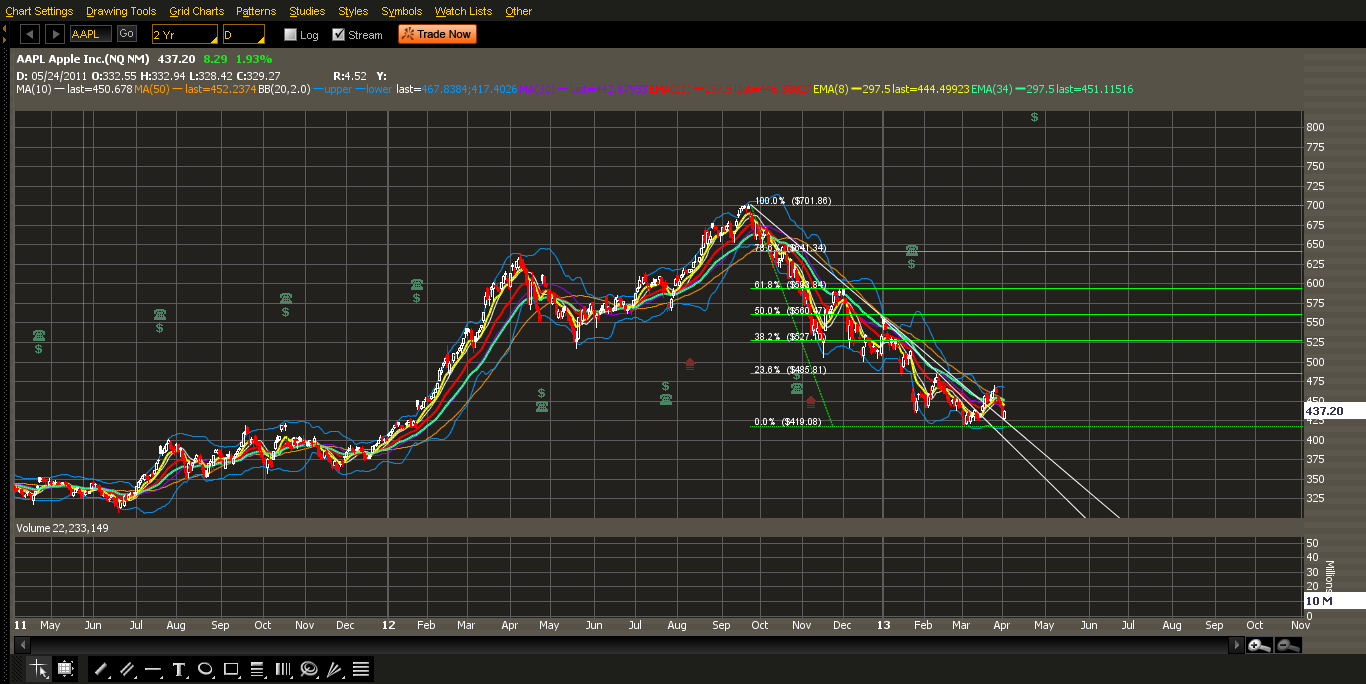
Task: Open the 2 Yr time range dropdown
Action: click(184, 34)
